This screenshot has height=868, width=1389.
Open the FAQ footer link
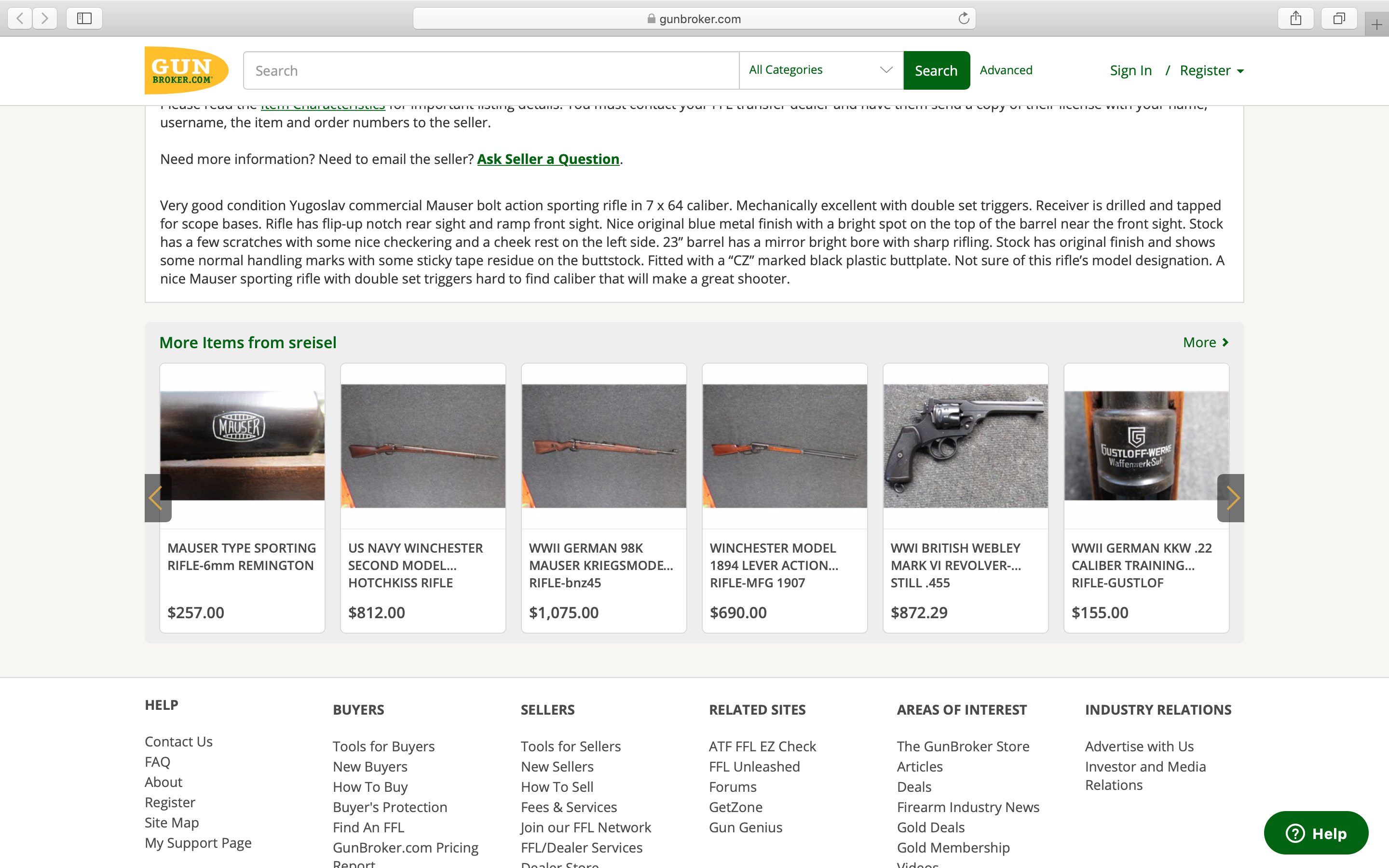point(157,762)
